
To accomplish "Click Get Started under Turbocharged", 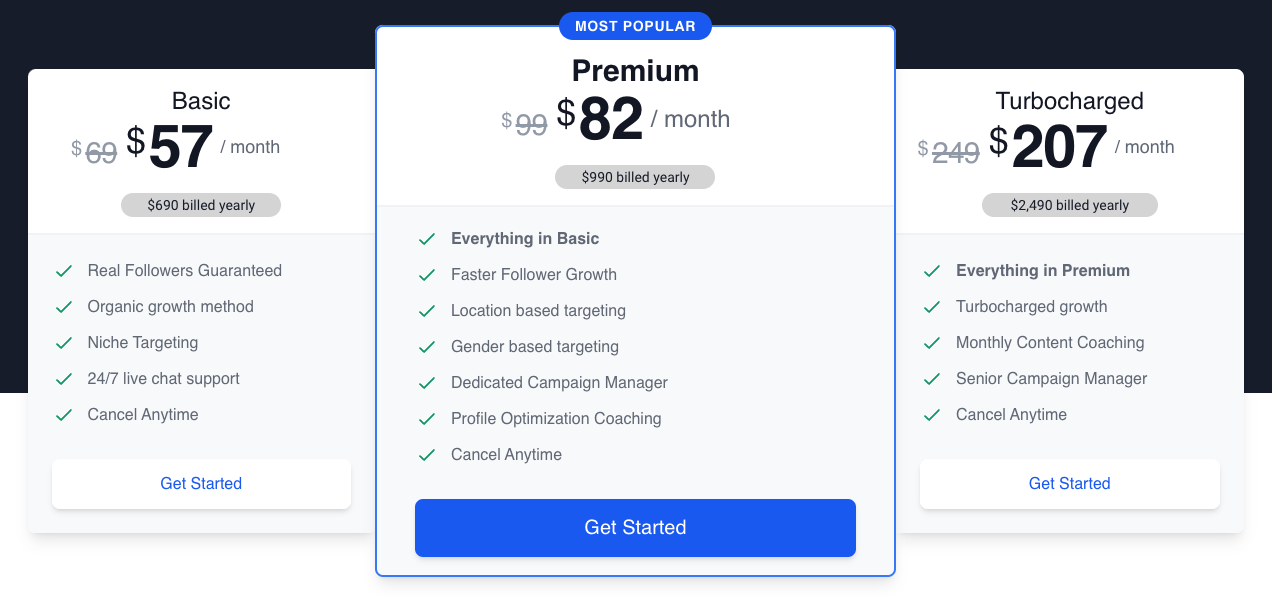I will [1069, 483].
